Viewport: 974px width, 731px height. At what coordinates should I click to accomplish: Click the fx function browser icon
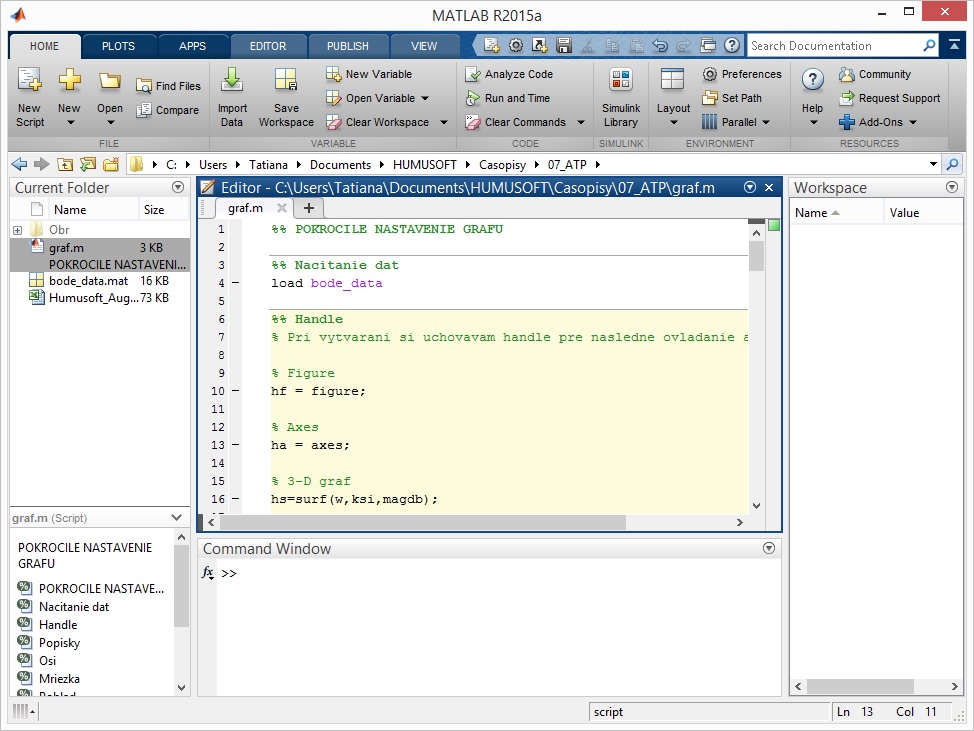tap(207, 573)
